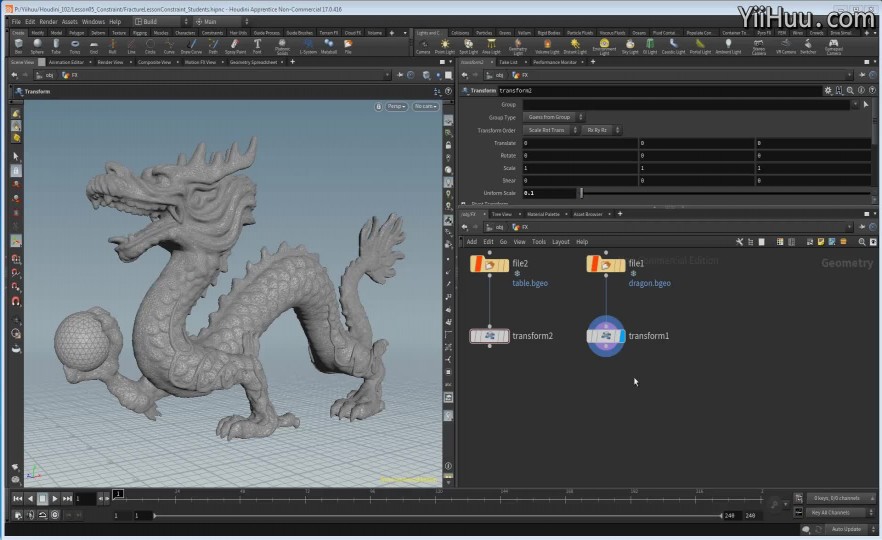
Task: Open the Rx Ry Rz rotation order dropdown
Action: tap(601, 130)
